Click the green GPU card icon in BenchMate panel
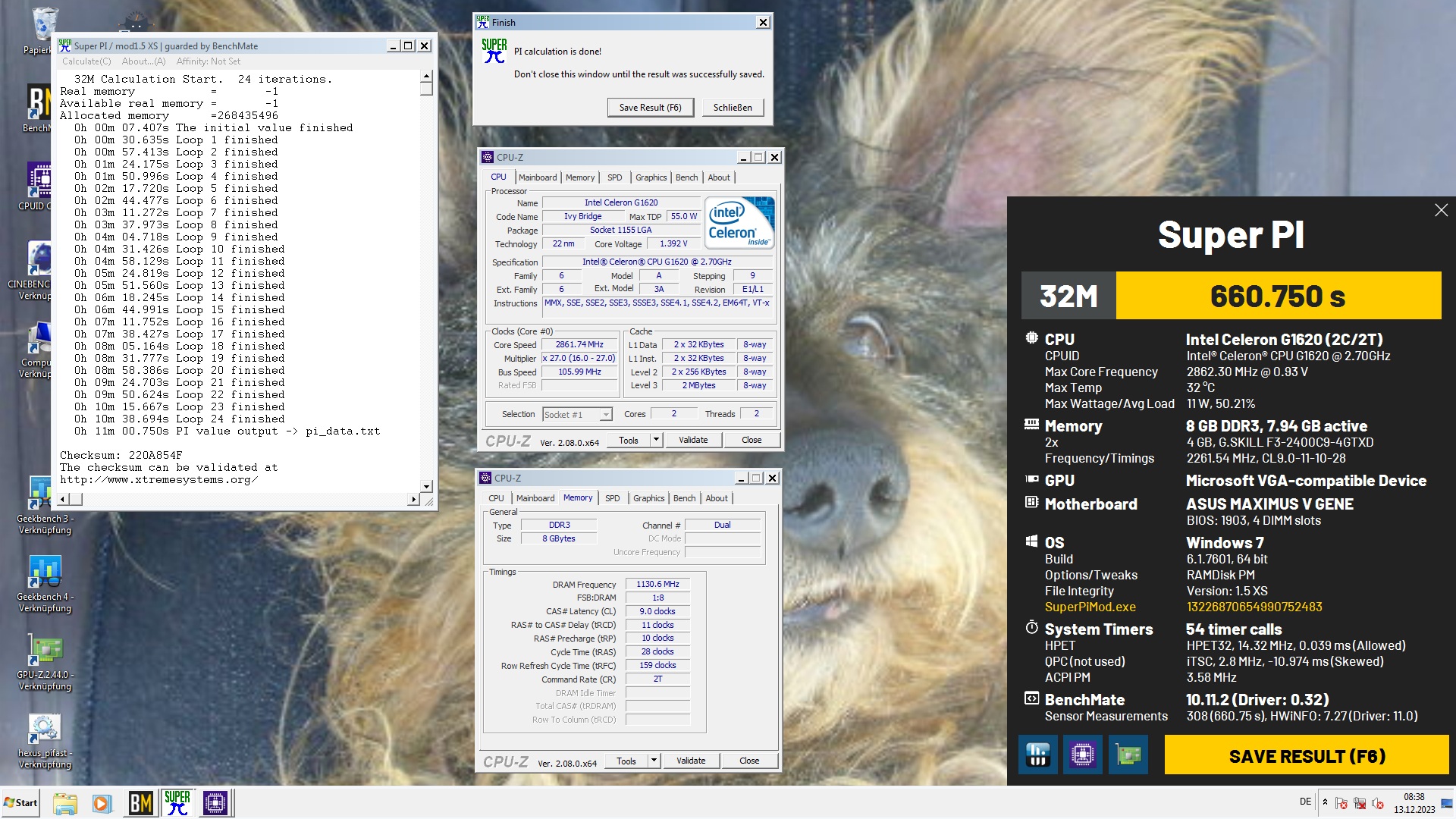Image resolution: width=1456 pixels, height=819 pixels. [1128, 755]
